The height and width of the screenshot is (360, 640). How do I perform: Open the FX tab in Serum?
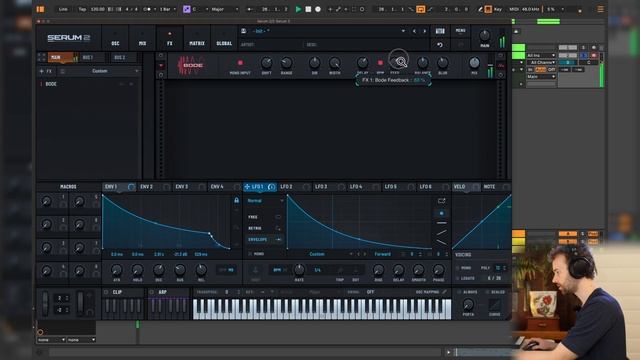(170, 38)
